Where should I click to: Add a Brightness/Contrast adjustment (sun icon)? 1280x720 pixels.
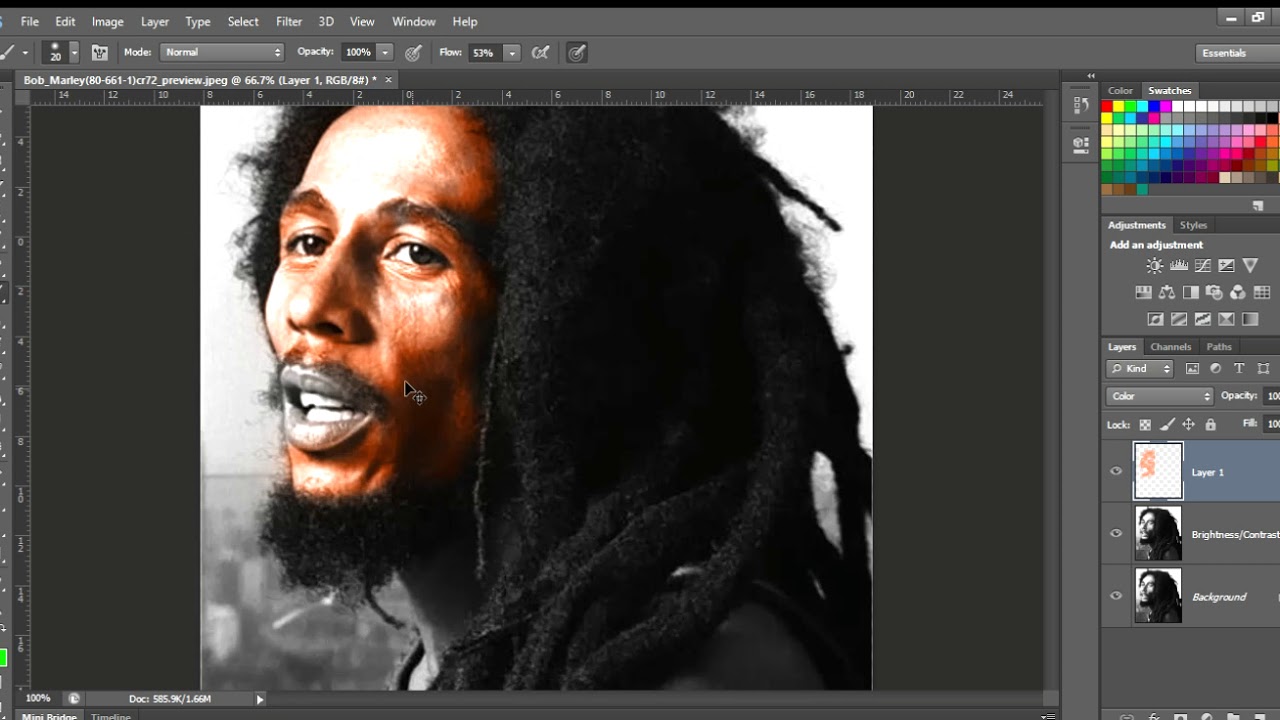pyautogui.click(x=1155, y=266)
